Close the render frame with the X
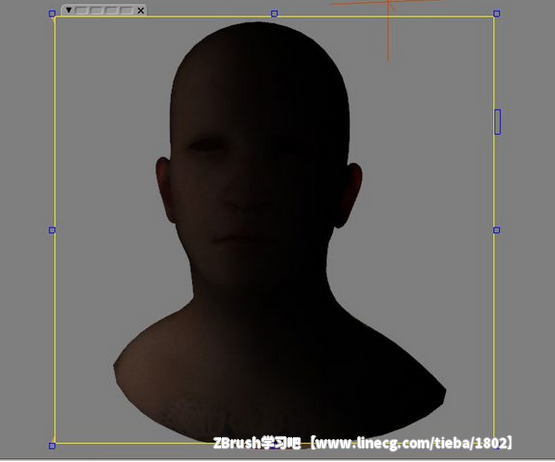 (141, 11)
